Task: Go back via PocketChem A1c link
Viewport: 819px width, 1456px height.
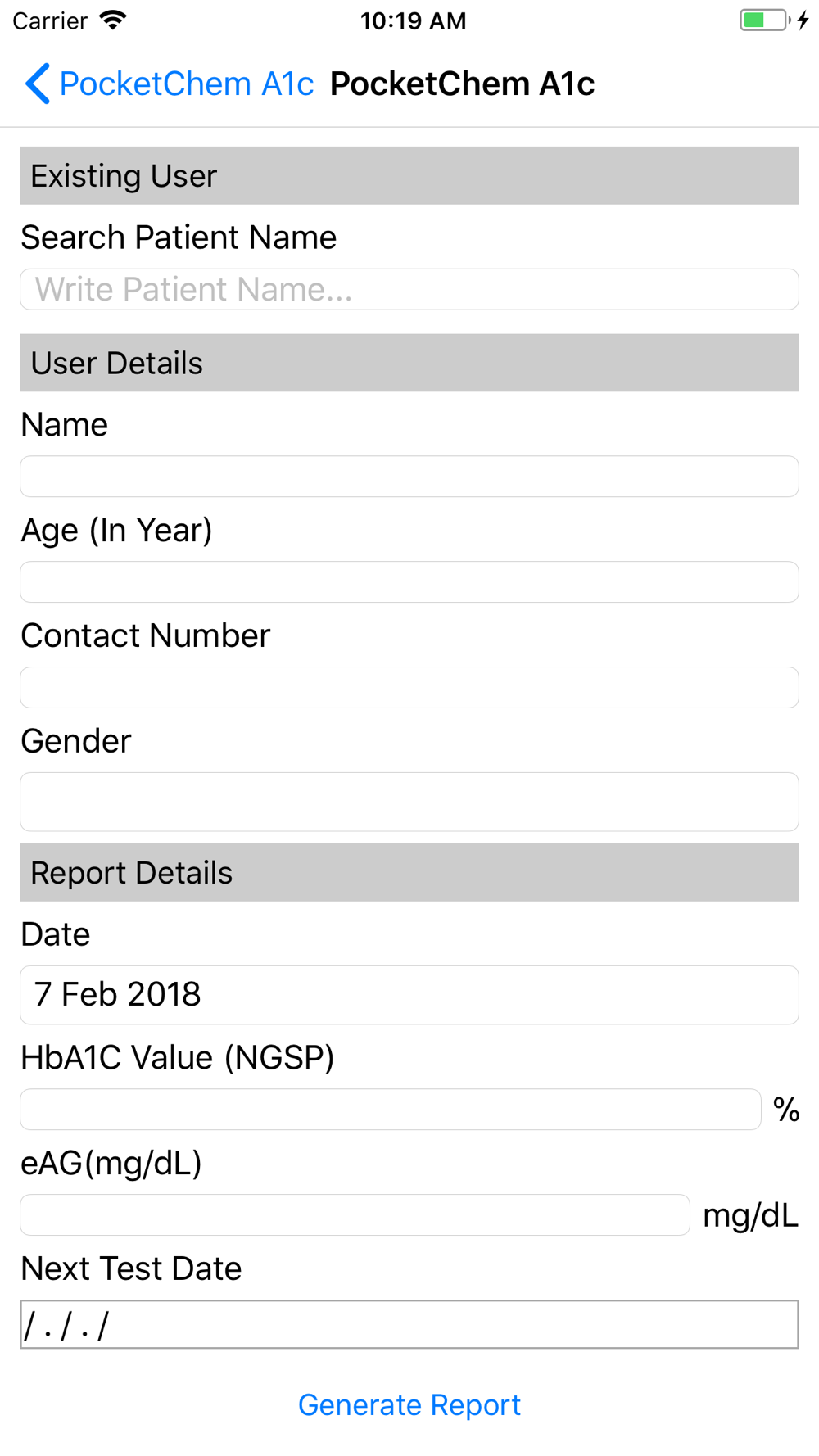Action: coord(186,84)
